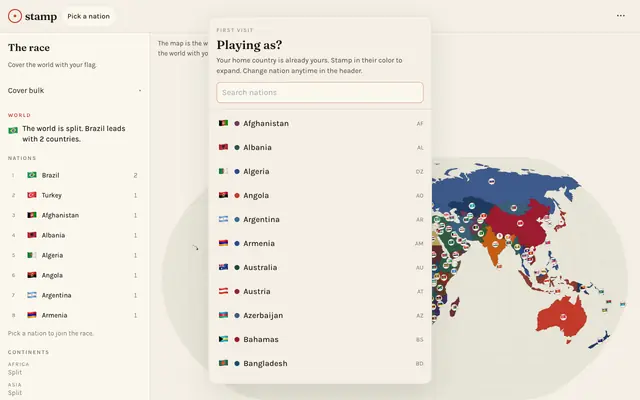Screen dimensions: 640x400
Task: Click Argentina row in sidebar leaderboard
Action: (75, 295)
